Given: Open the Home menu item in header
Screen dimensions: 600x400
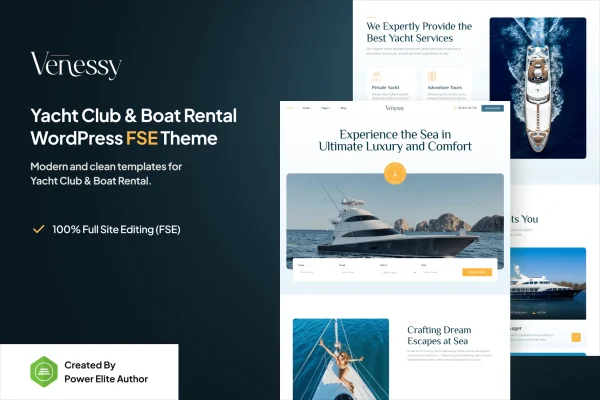Looking at the screenshot, I should [x=290, y=108].
